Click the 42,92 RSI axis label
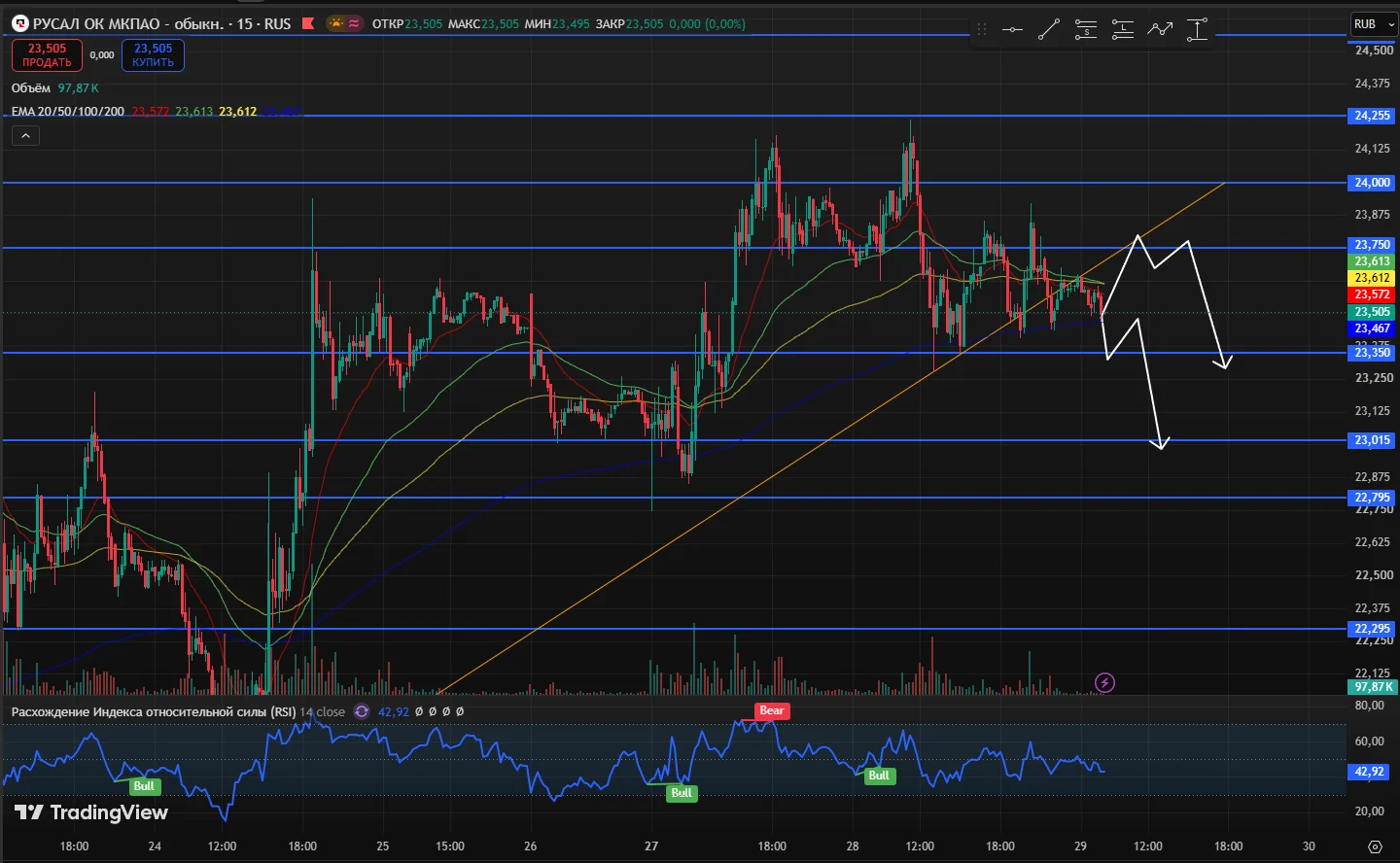This screenshot has width=1400, height=863. coord(1370,772)
